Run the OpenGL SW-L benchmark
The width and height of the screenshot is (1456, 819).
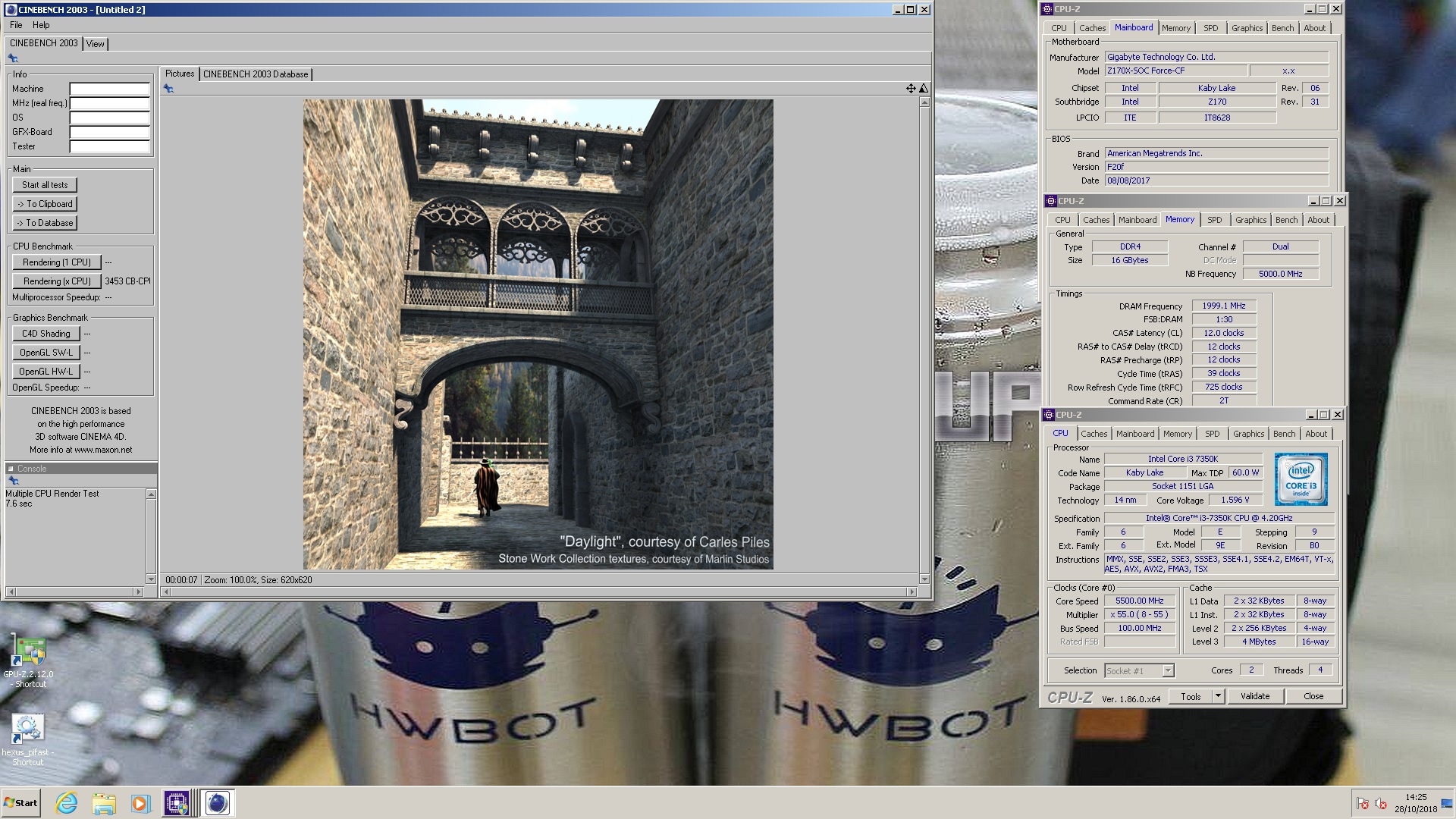[x=45, y=353]
